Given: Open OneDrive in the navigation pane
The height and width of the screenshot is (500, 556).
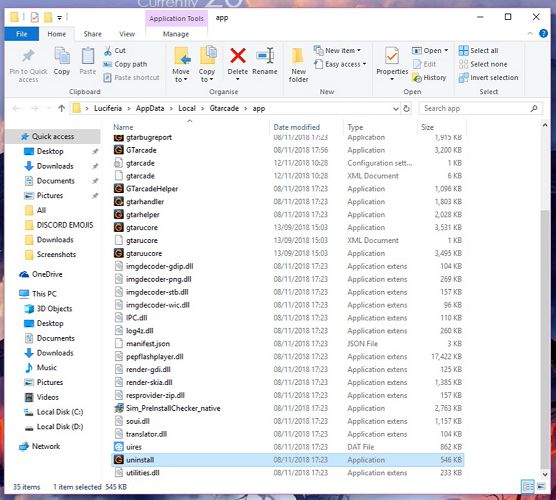Looking at the screenshot, I should tap(47, 274).
